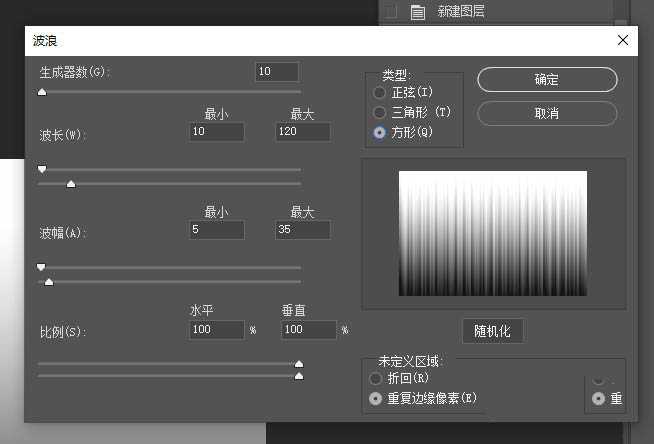654x444 pixels.
Task: Enable the 折回 (Wrap Around) option
Action: click(375, 379)
